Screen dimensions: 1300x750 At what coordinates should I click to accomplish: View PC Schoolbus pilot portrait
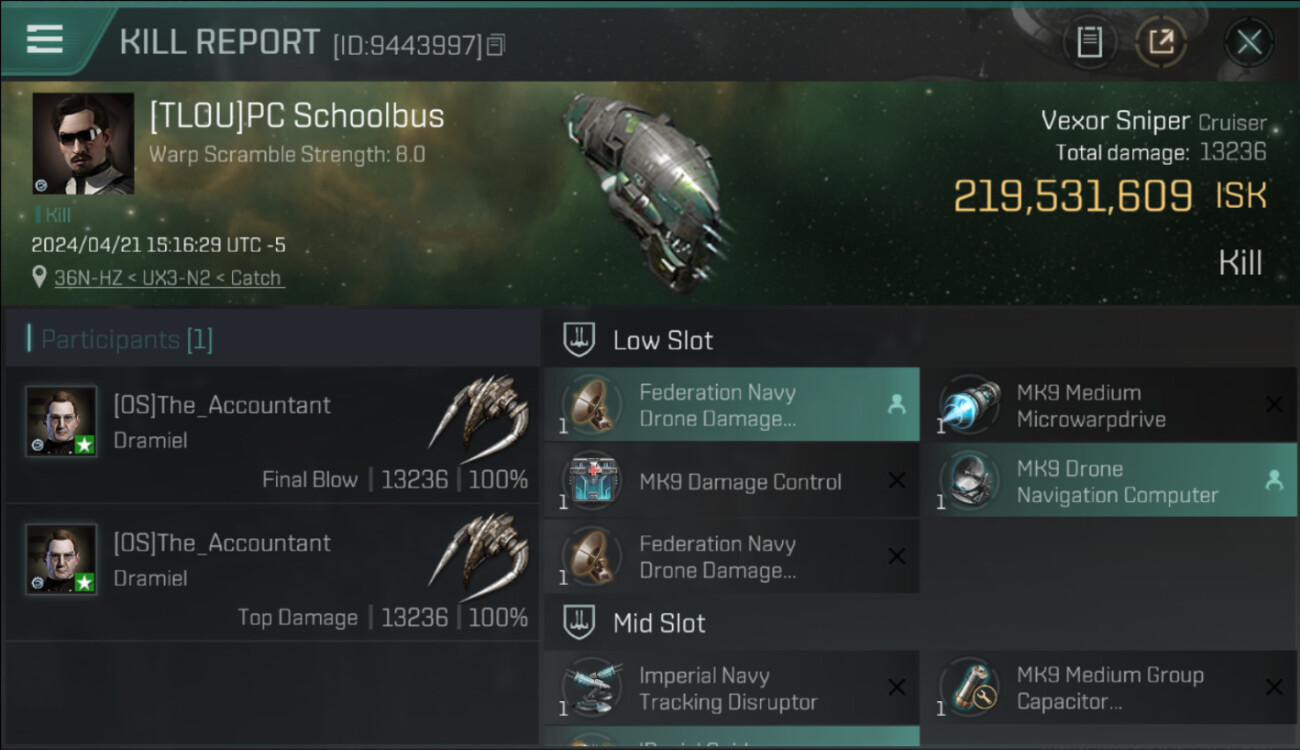(83, 143)
